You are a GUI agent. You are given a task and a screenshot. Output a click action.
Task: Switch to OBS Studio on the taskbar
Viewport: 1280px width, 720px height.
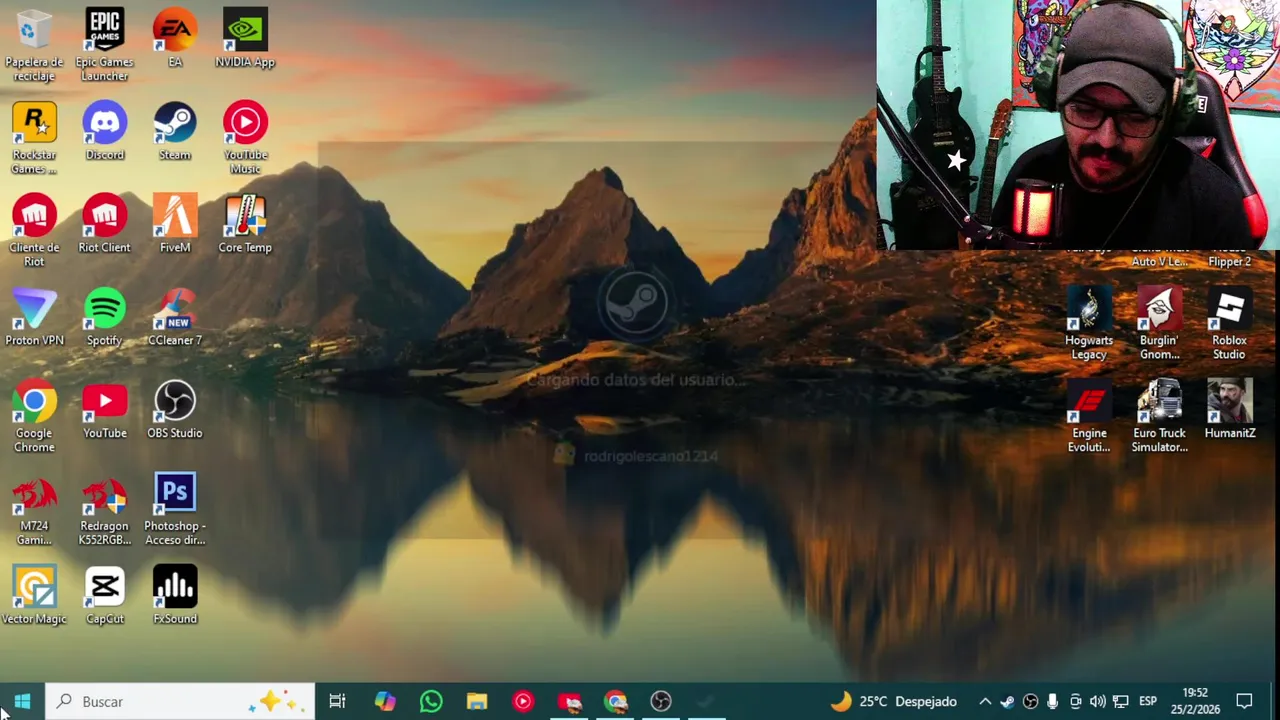(661, 701)
